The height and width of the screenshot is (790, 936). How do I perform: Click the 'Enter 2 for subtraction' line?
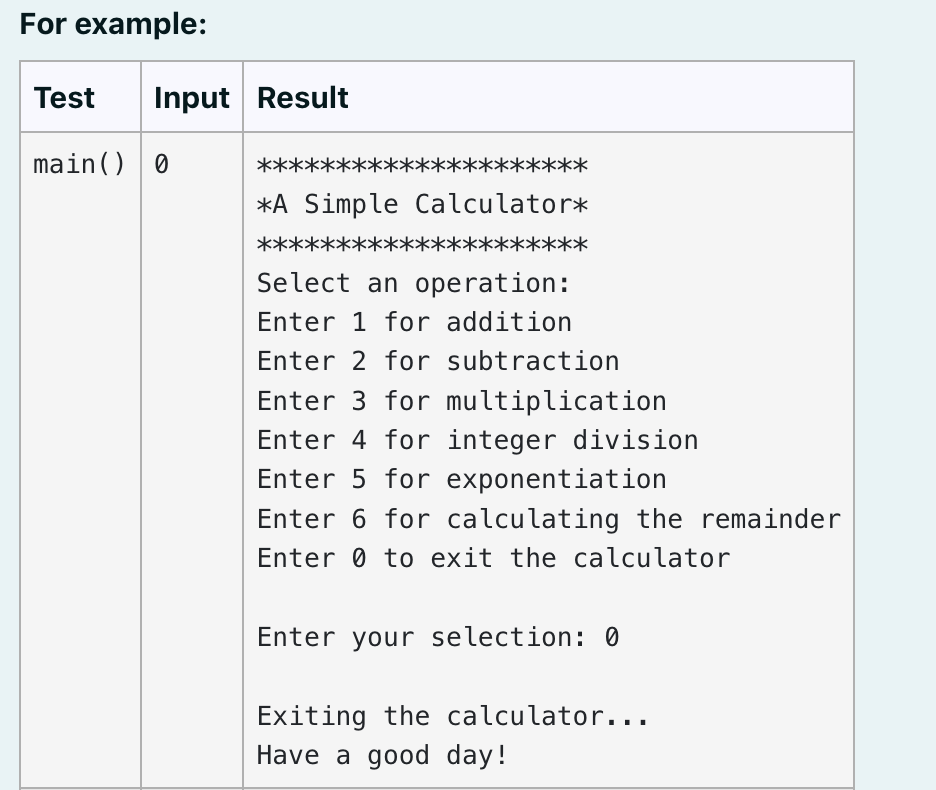click(x=438, y=362)
